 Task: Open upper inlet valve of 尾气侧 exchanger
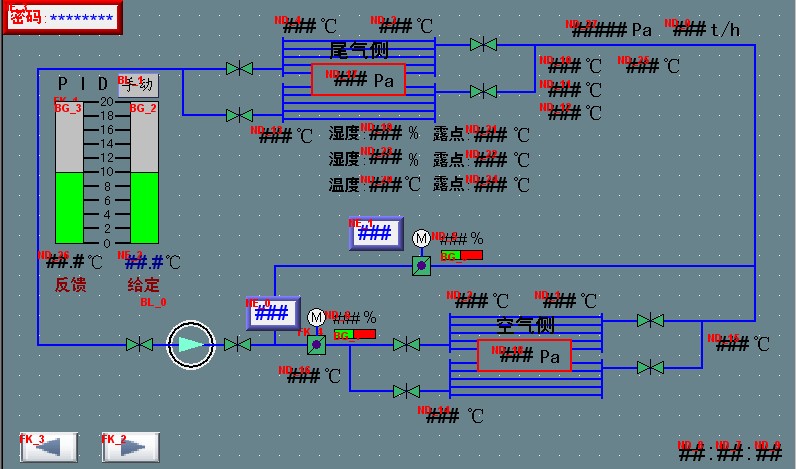pos(239,69)
